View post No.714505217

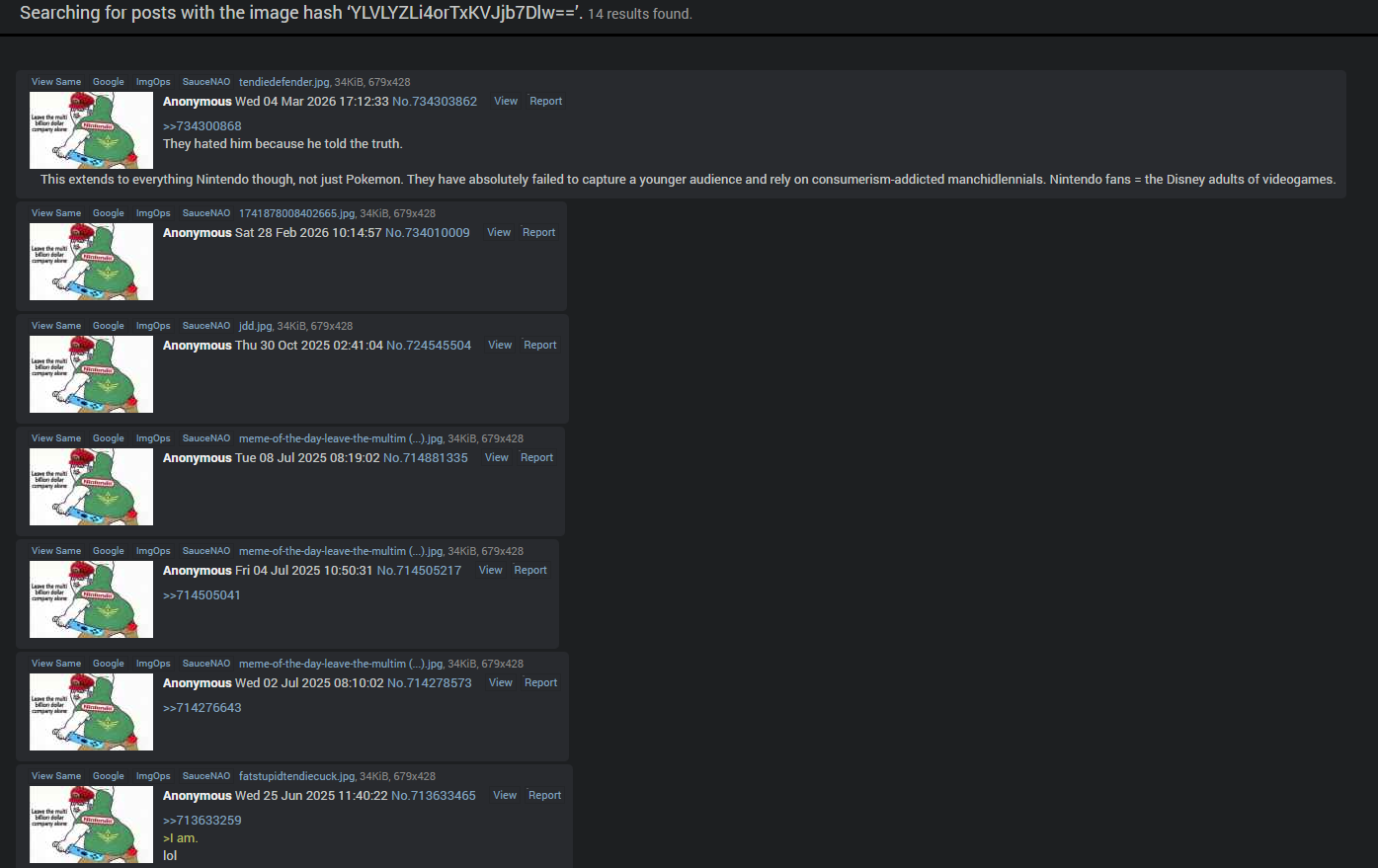point(491,570)
